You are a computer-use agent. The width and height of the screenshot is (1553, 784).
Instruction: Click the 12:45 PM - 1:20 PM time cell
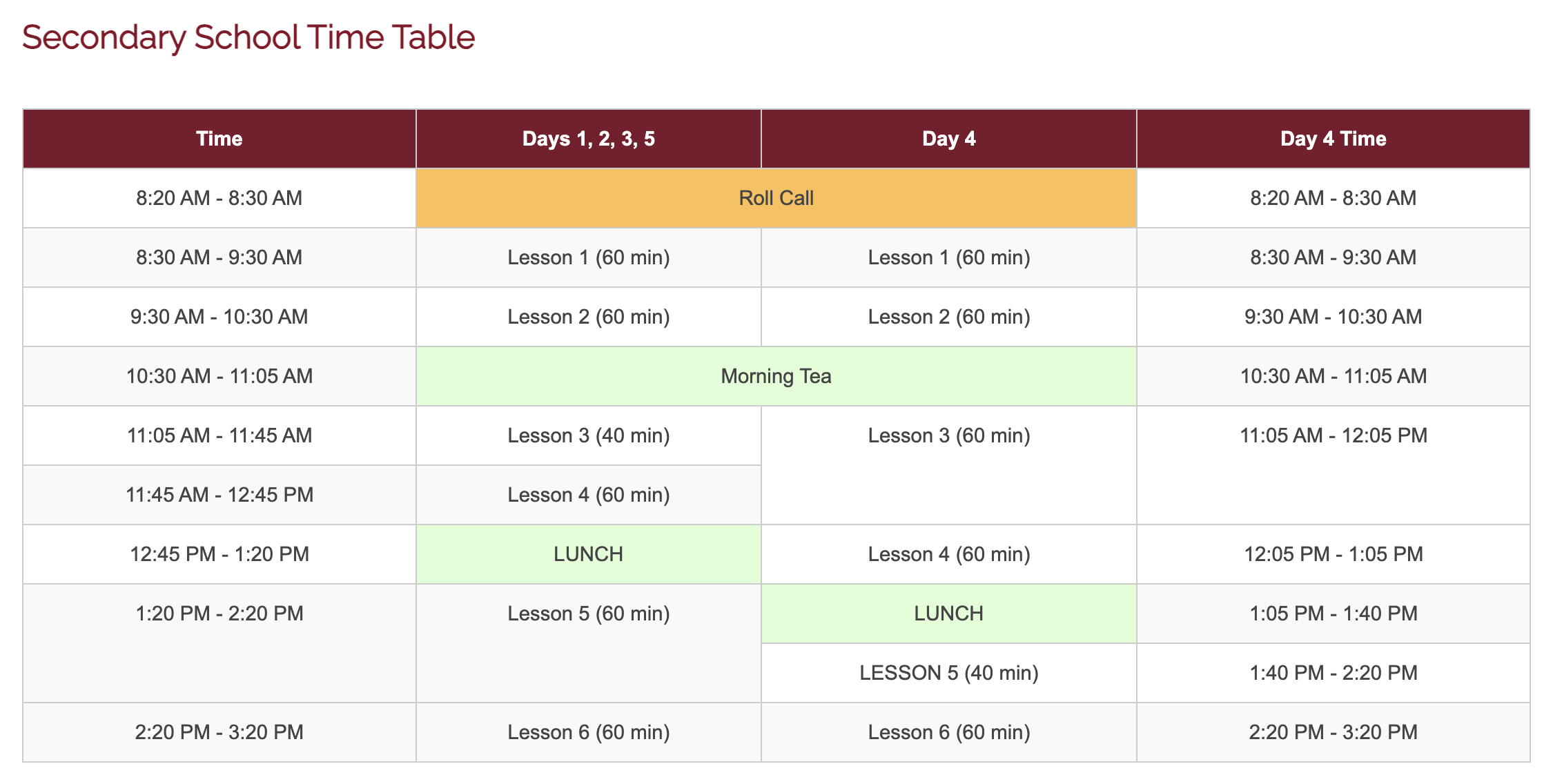tap(219, 554)
